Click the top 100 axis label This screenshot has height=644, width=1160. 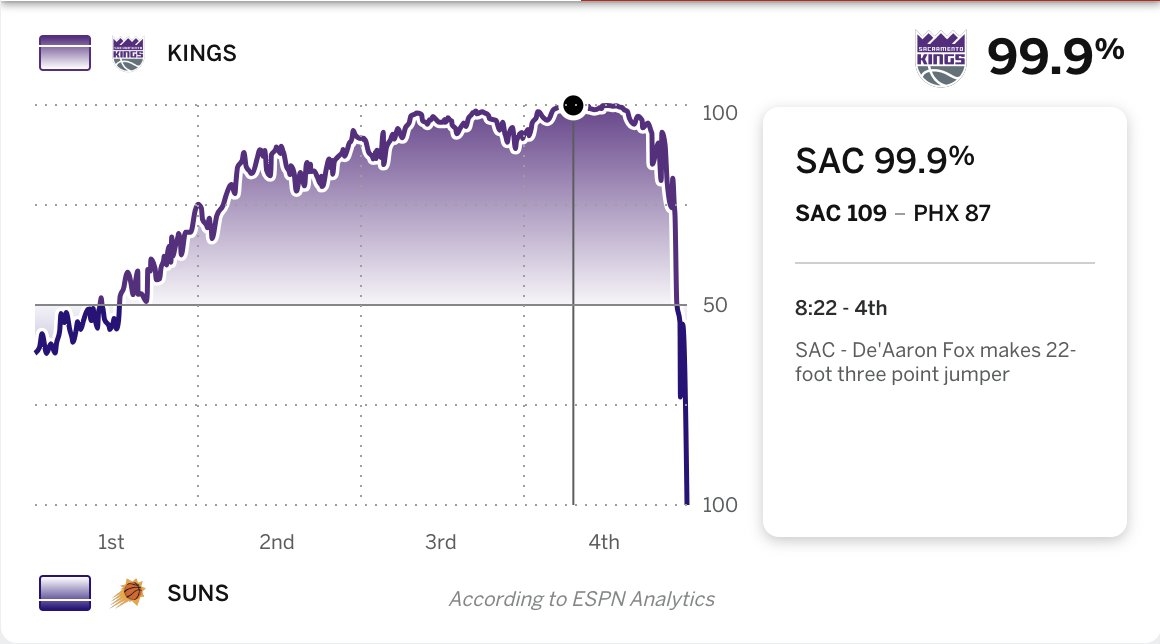pyautogui.click(x=720, y=113)
